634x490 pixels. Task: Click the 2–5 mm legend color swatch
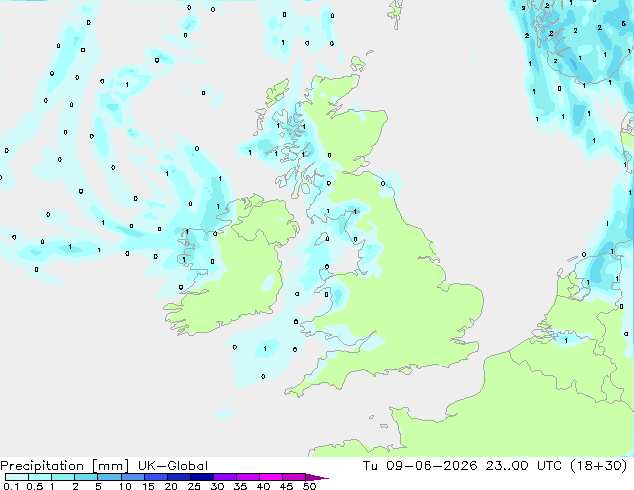coord(86,477)
